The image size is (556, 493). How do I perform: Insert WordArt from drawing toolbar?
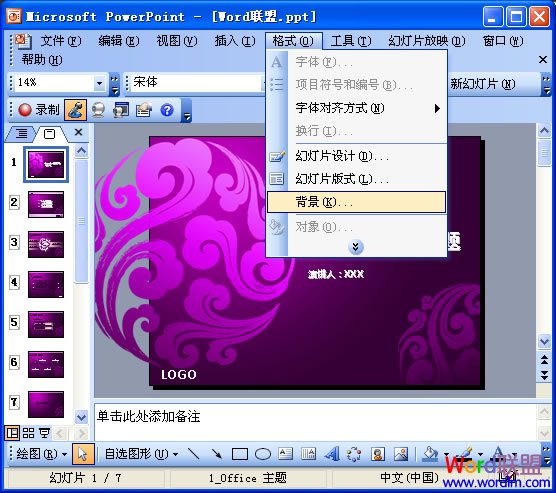pos(332,454)
